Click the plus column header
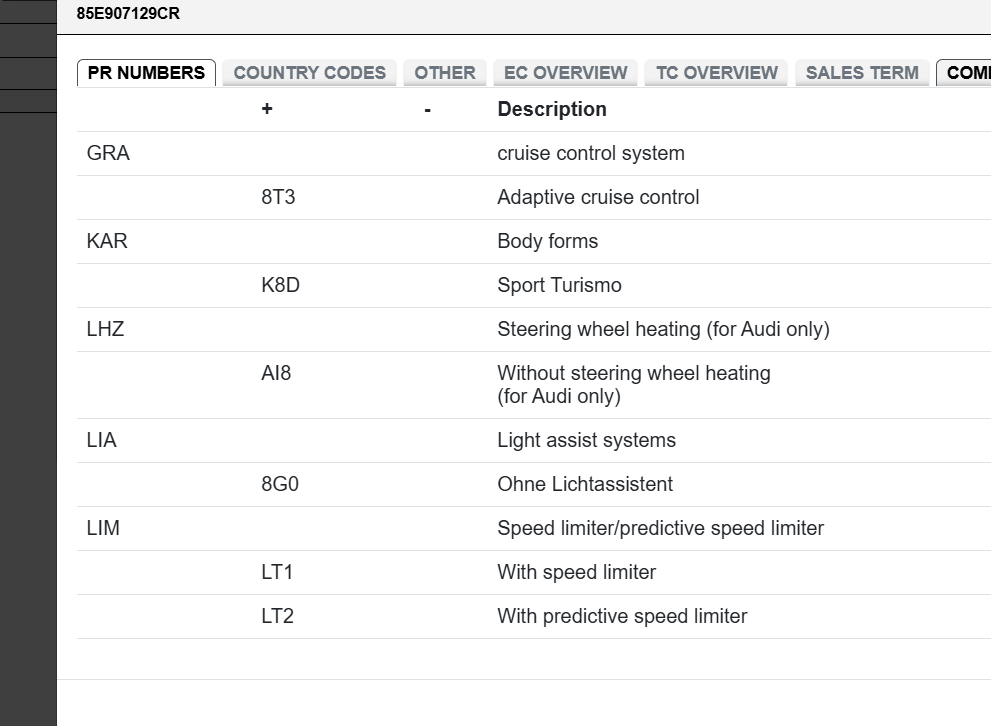Viewport: 991px width, 726px height. point(267,109)
